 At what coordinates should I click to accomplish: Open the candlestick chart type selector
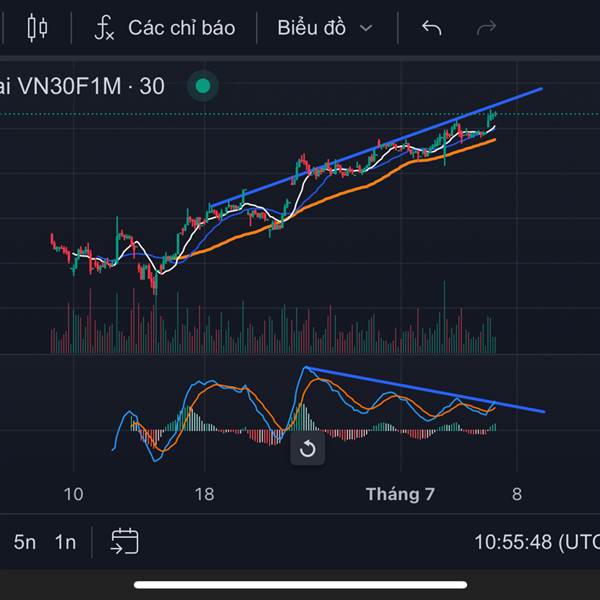point(37,28)
